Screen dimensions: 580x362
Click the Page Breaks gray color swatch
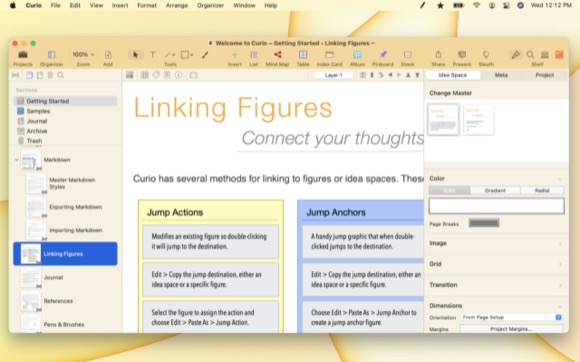point(484,223)
